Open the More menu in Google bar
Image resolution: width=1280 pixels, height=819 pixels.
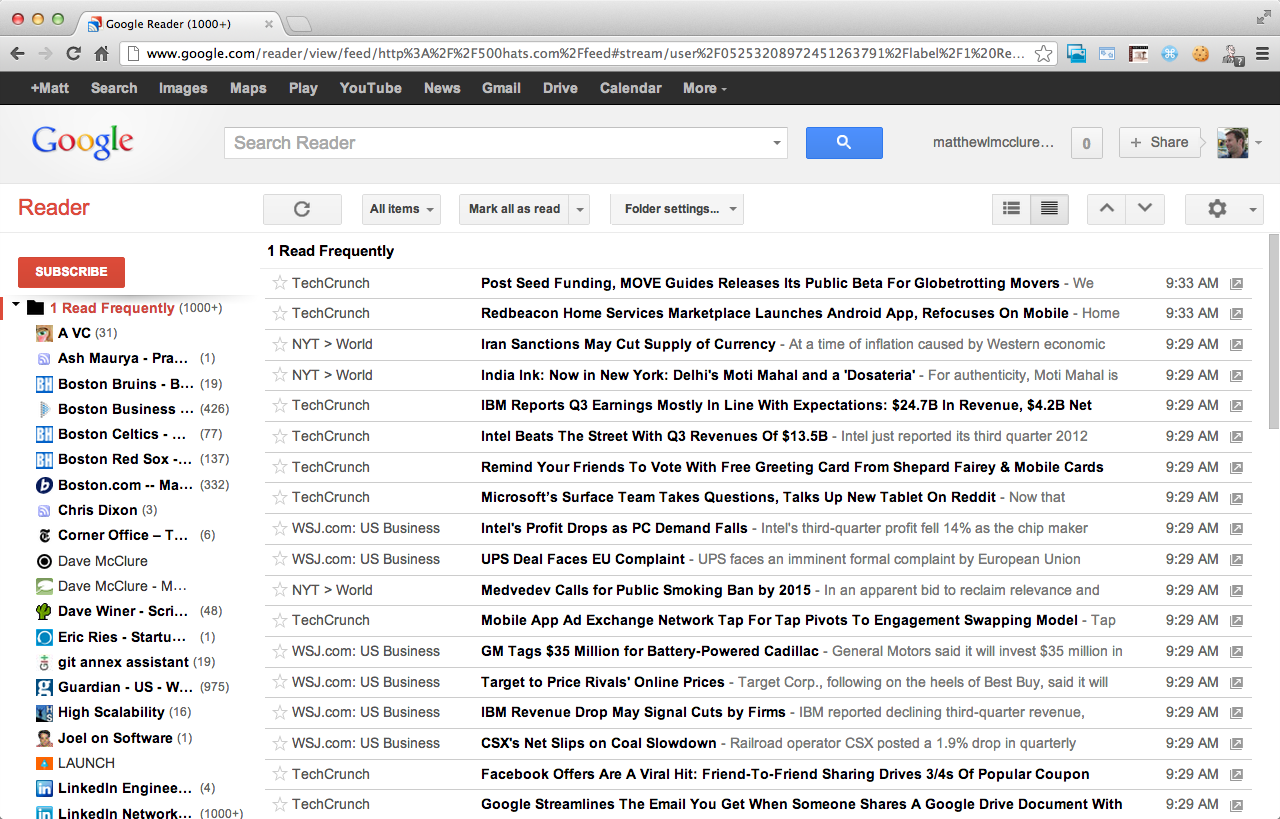coord(705,88)
